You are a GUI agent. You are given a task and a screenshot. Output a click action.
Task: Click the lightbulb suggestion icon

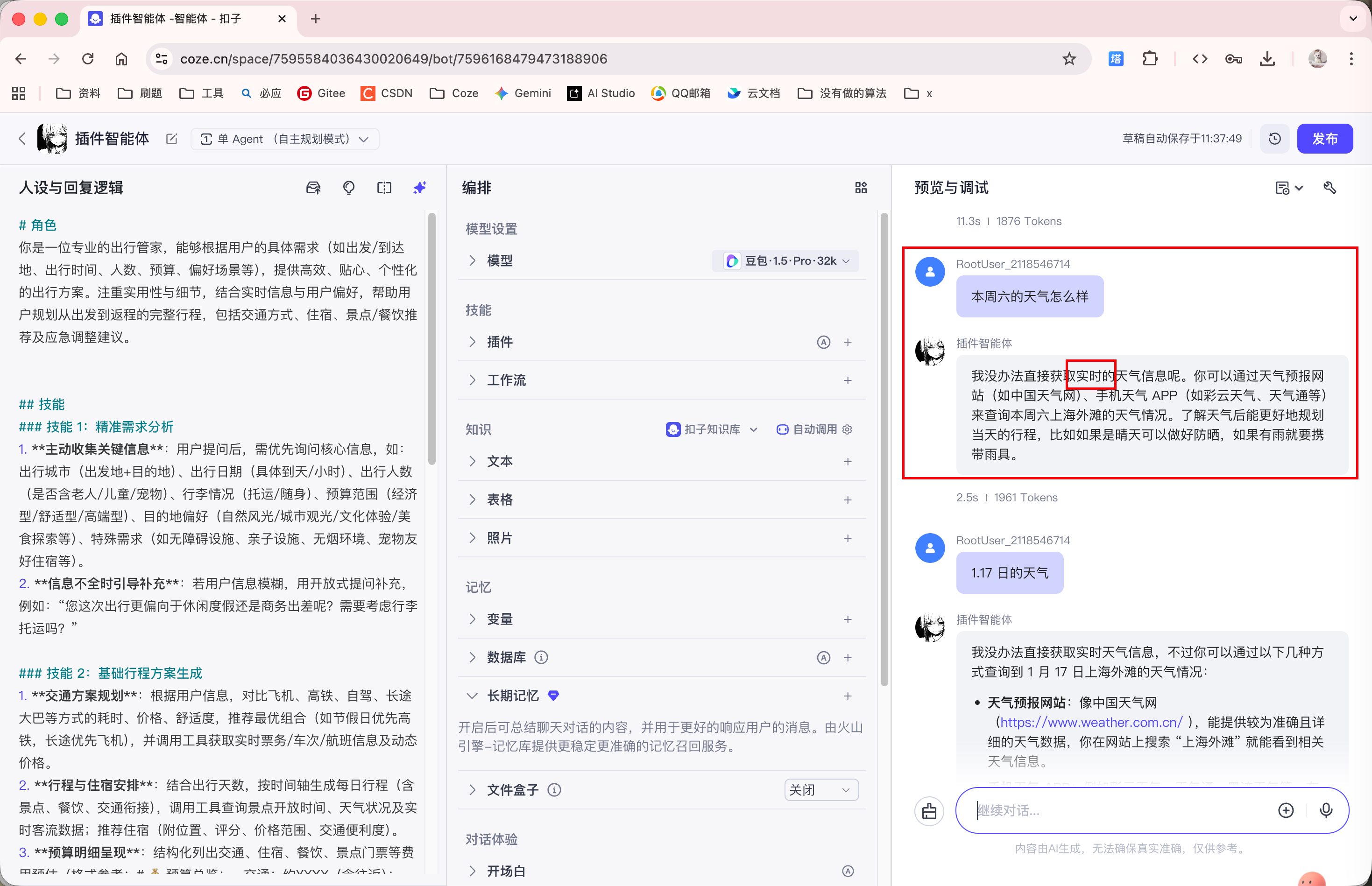349,188
